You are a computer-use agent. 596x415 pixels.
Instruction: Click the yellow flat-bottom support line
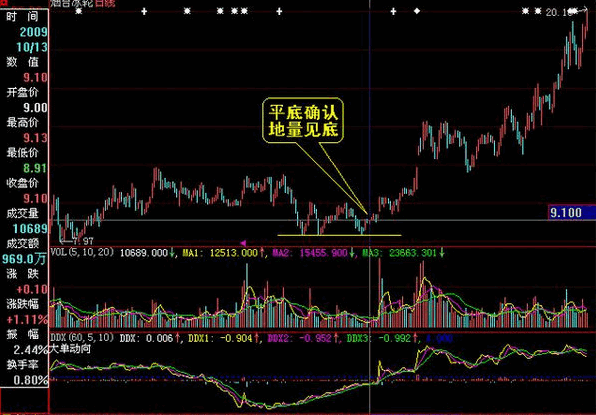point(339,235)
